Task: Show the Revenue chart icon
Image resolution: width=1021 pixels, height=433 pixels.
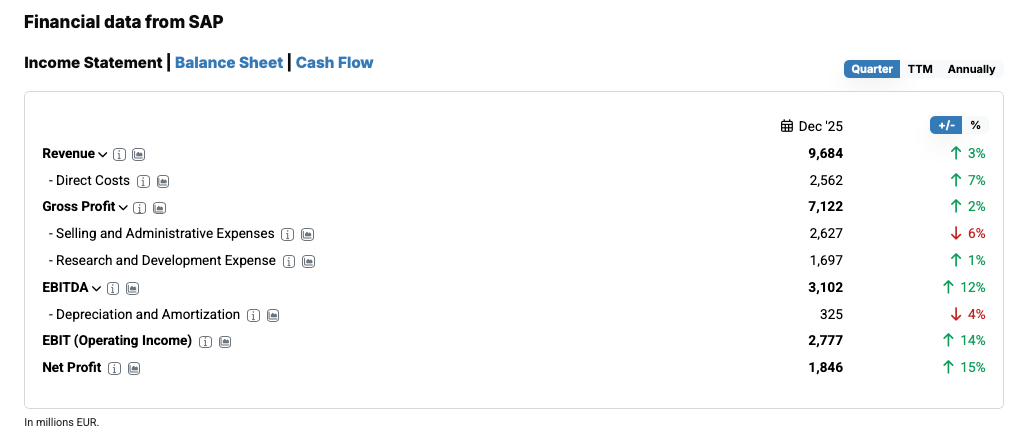Action: point(139,154)
